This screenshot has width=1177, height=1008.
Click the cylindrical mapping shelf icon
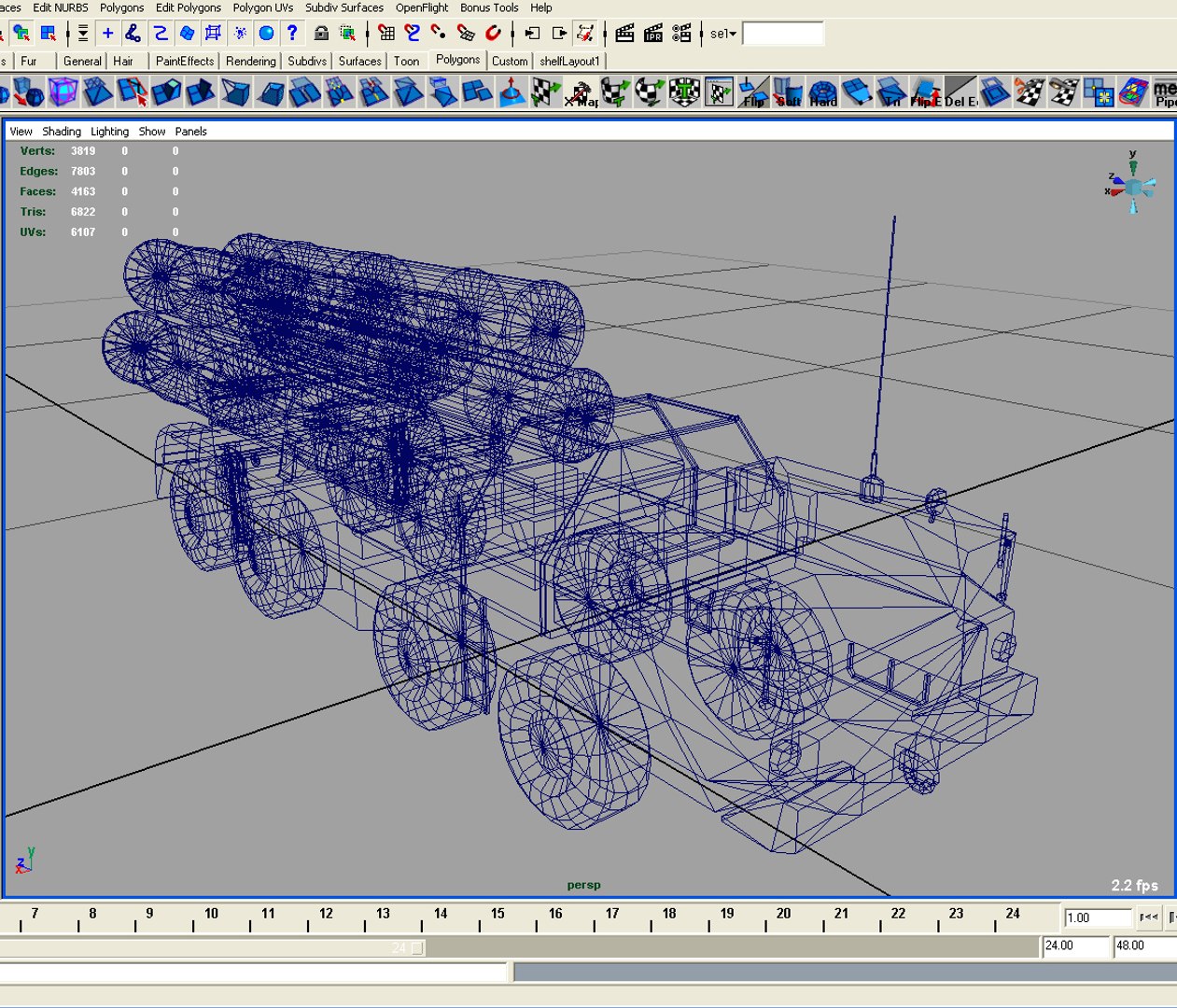point(615,92)
